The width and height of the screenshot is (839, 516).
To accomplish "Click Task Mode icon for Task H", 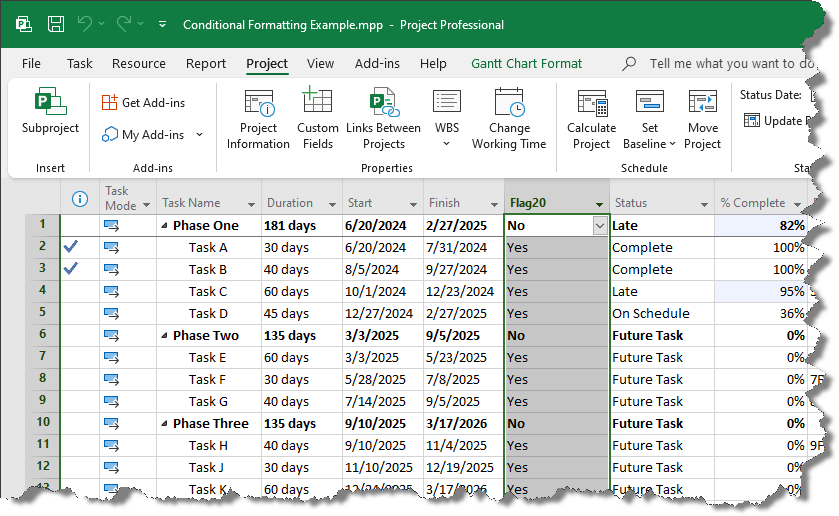I will (x=111, y=445).
